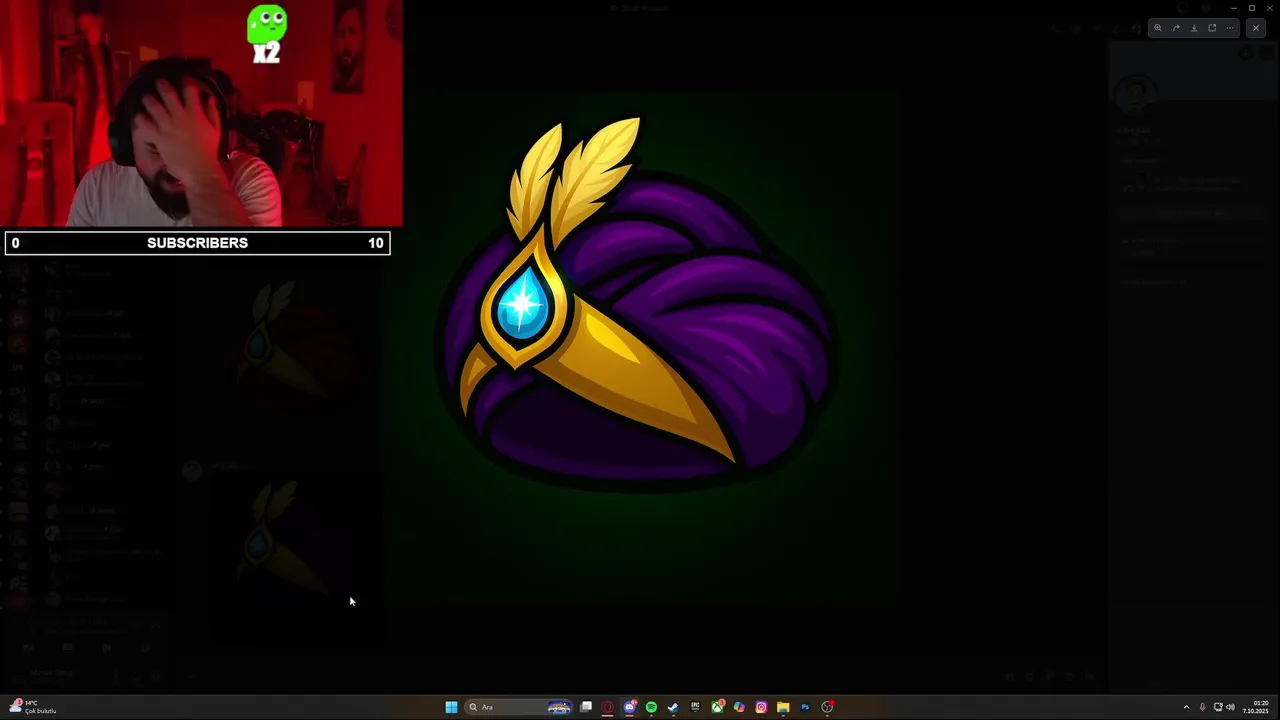
Task: Open File Explorer from the taskbar
Action: point(783,707)
